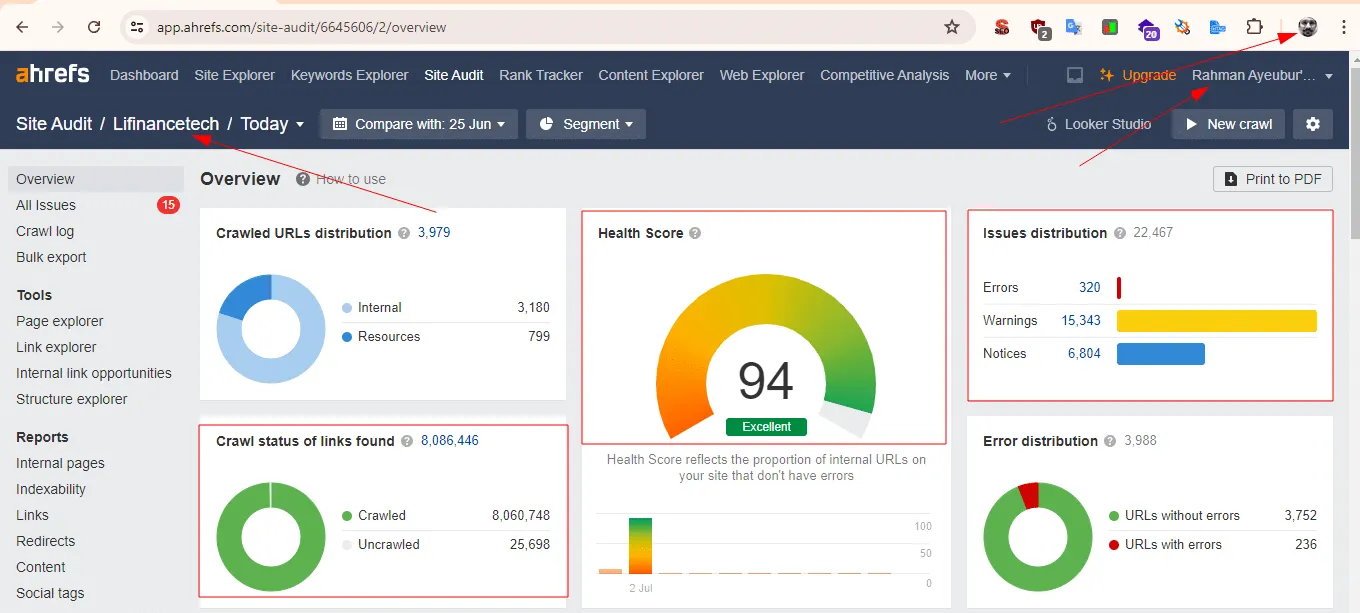Click the site info icon in address bar
The height and width of the screenshot is (613, 1360).
(138, 27)
